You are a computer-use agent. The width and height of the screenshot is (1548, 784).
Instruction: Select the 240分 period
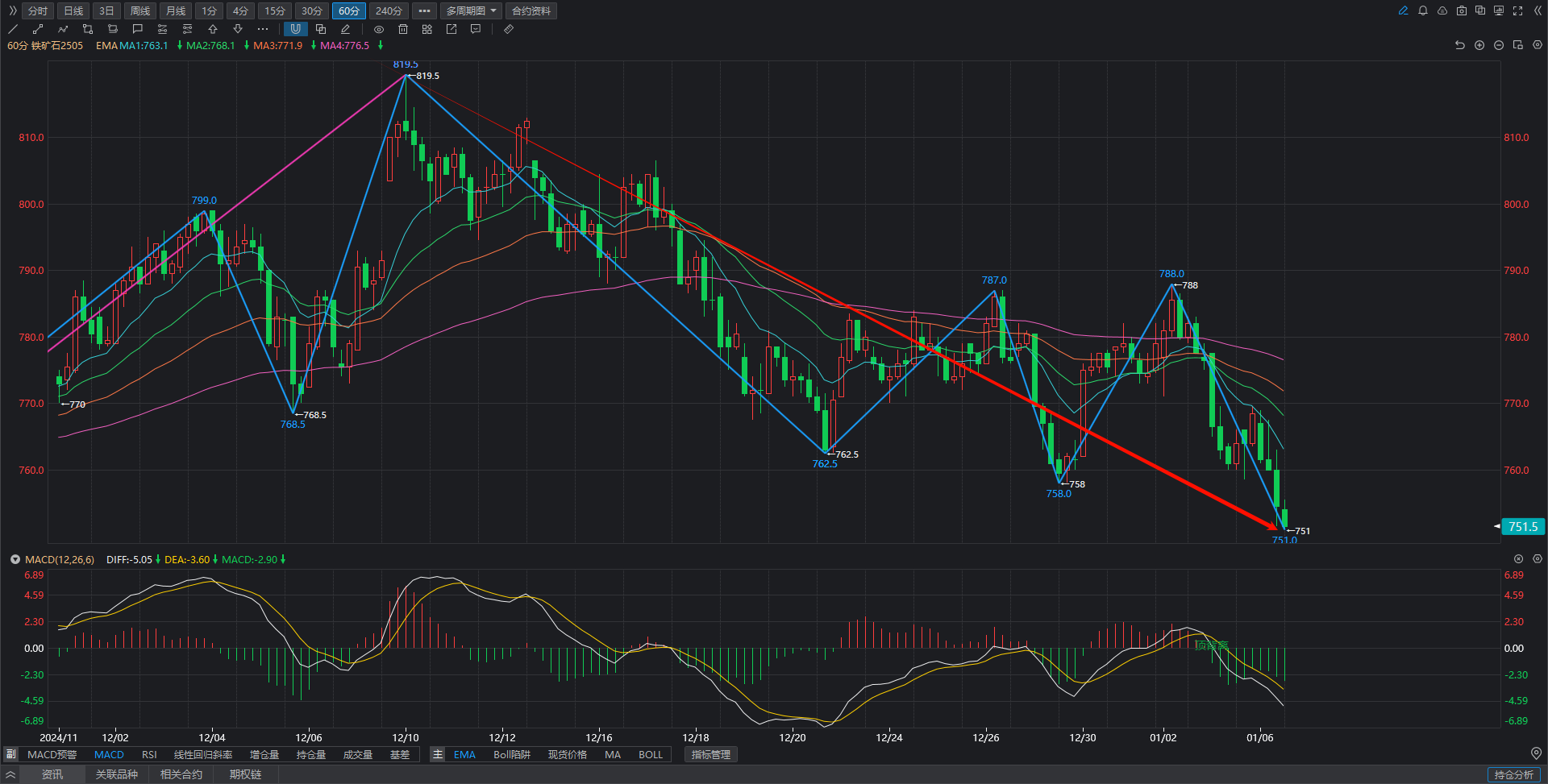click(x=389, y=10)
